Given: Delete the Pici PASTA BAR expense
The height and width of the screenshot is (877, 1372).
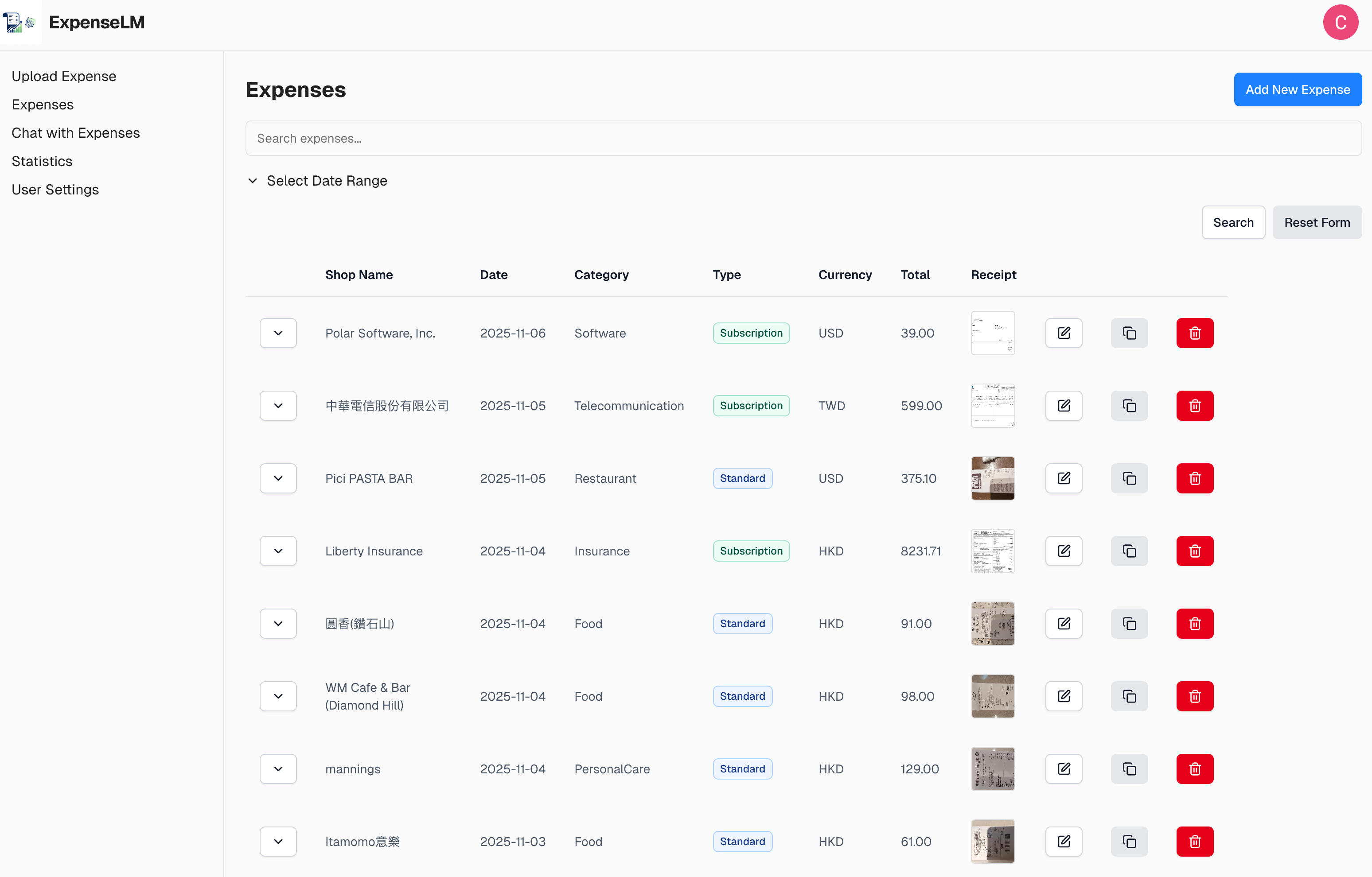Looking at the screenshot, I should click(x=1195, y=478).
